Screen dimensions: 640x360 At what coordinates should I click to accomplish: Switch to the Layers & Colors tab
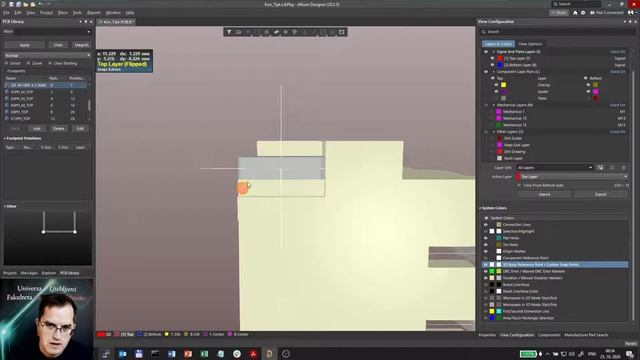point(498,44)
